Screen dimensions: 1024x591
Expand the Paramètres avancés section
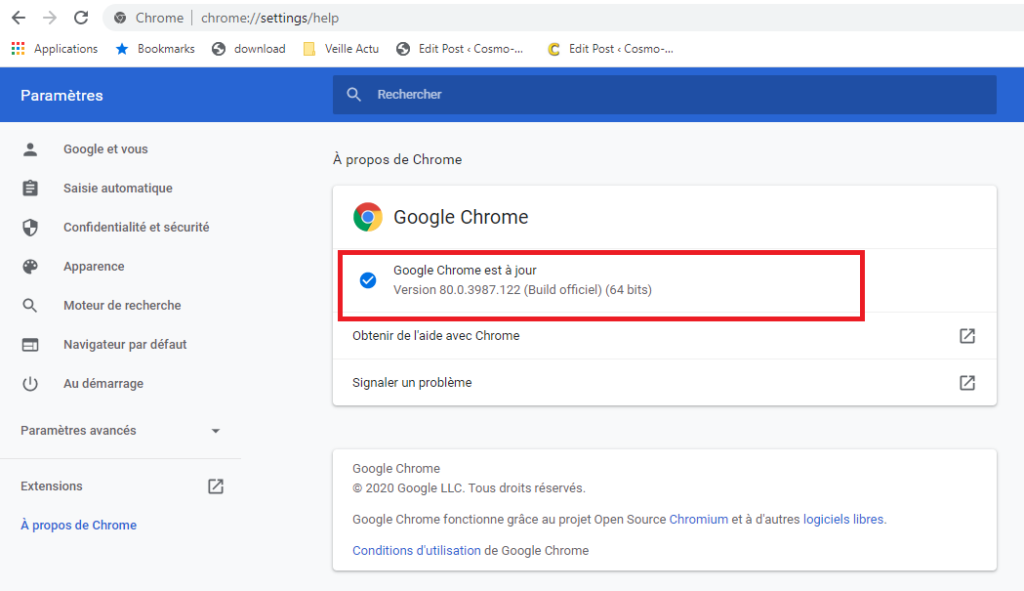(x=121, y=430)
